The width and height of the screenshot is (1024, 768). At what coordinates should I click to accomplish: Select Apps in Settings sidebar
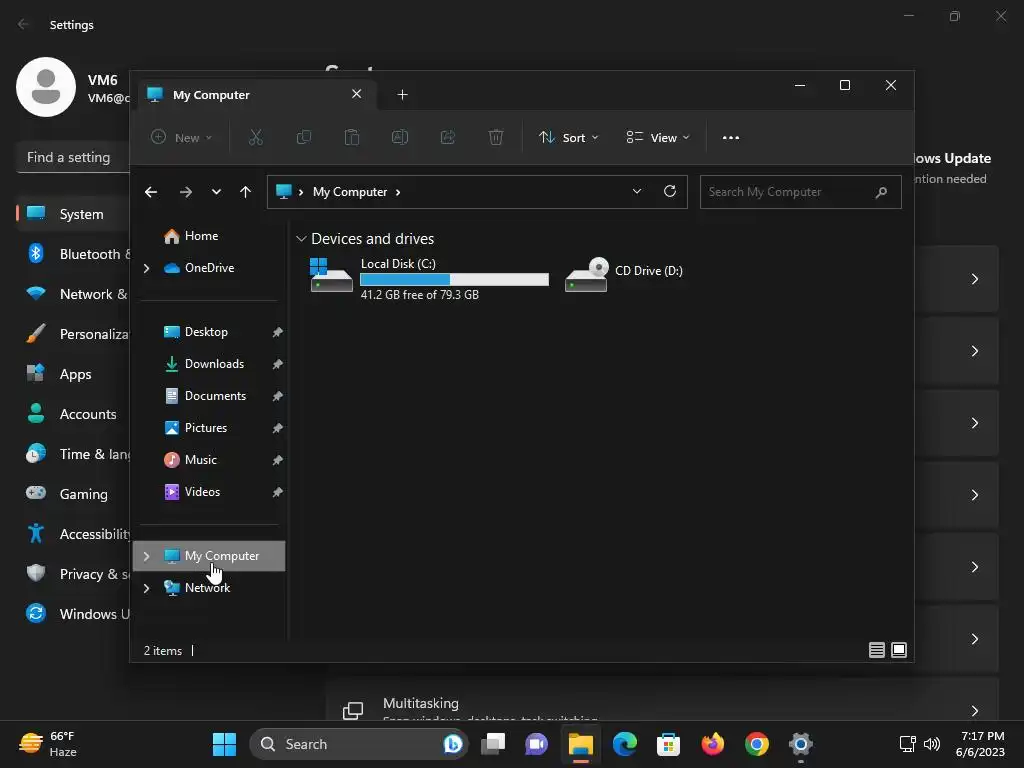pyautogui.click(x=73, y=374)
